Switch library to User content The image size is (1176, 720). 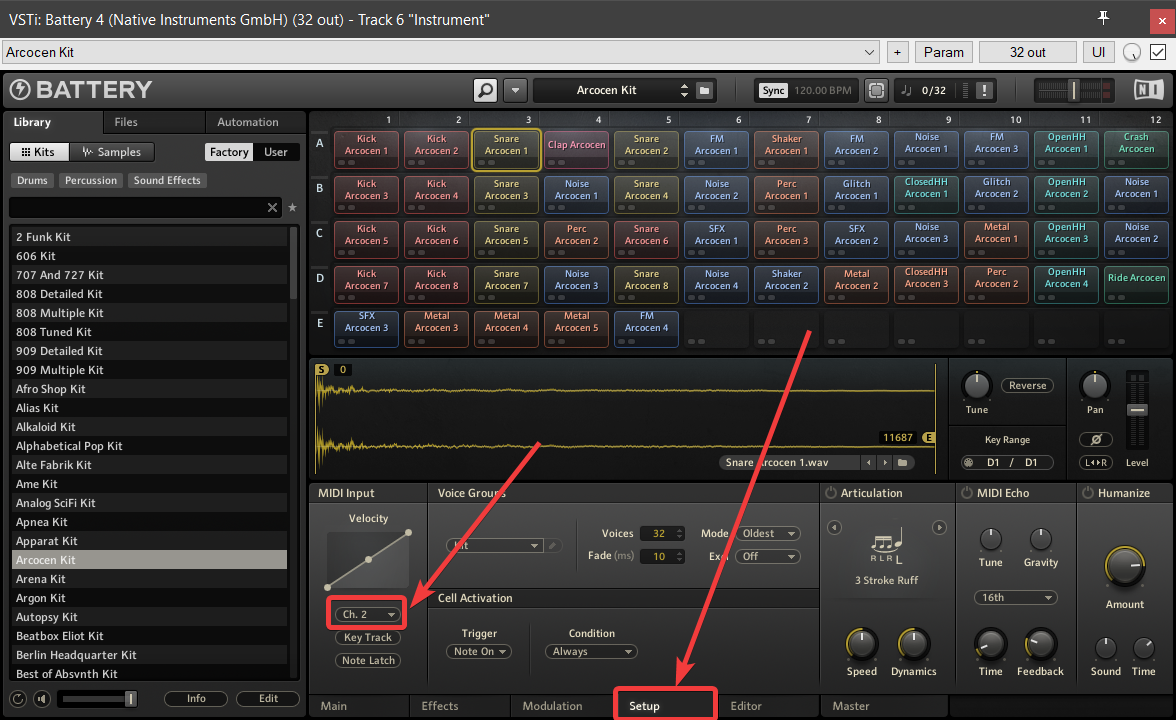(275, 152)
